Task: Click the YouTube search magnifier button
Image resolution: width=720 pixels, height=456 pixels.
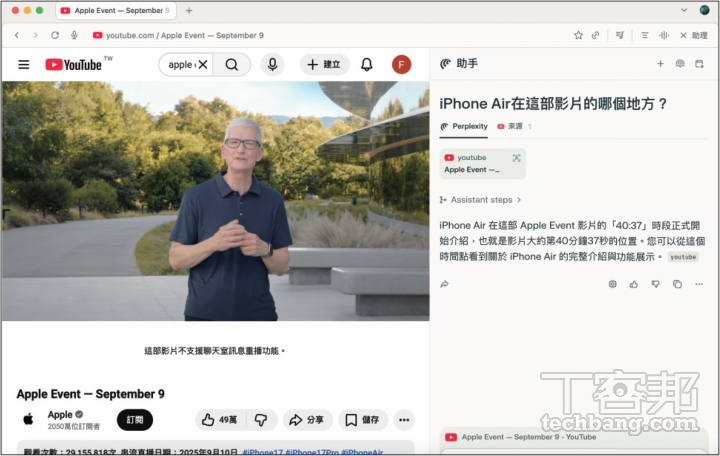Action: coord(232,65)
